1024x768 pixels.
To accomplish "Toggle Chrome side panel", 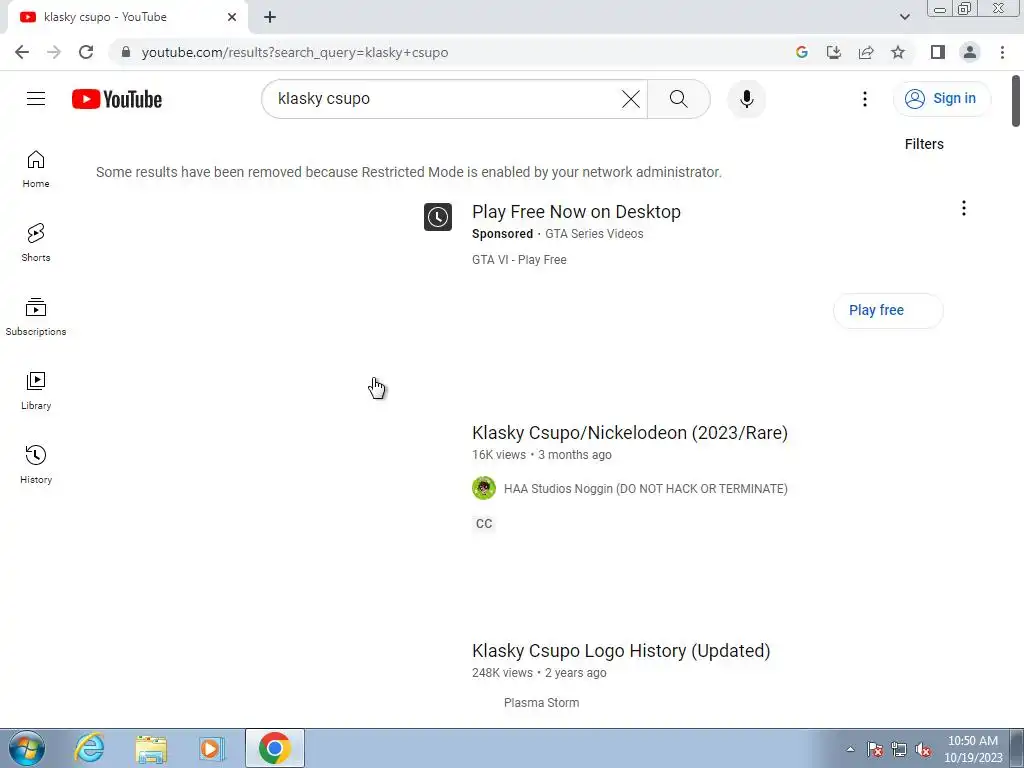I will point(938,52).
